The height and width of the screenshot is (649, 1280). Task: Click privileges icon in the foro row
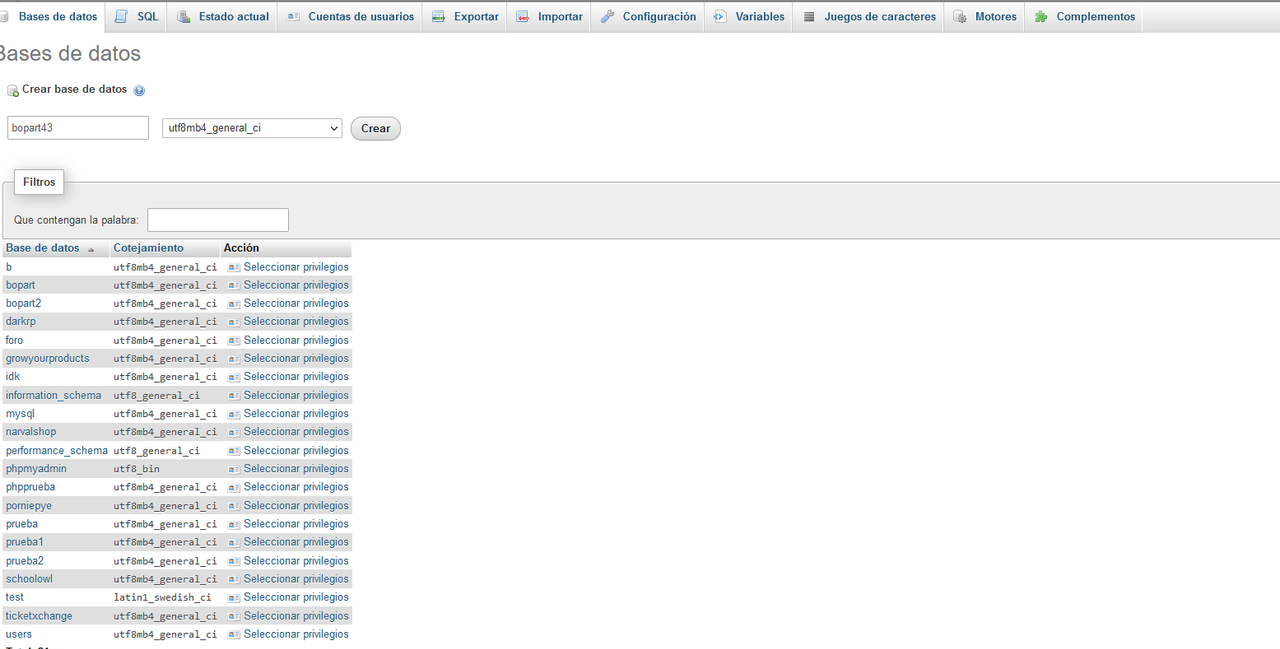coord(234,340)
